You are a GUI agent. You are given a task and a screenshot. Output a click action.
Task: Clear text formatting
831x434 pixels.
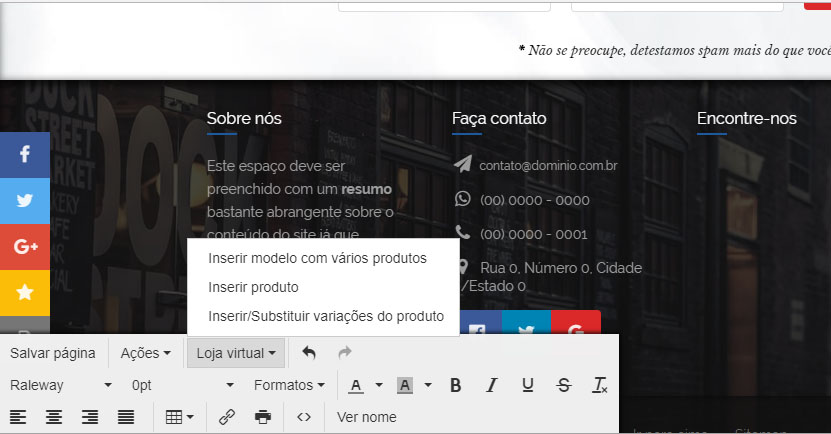(x=599, y=385)
